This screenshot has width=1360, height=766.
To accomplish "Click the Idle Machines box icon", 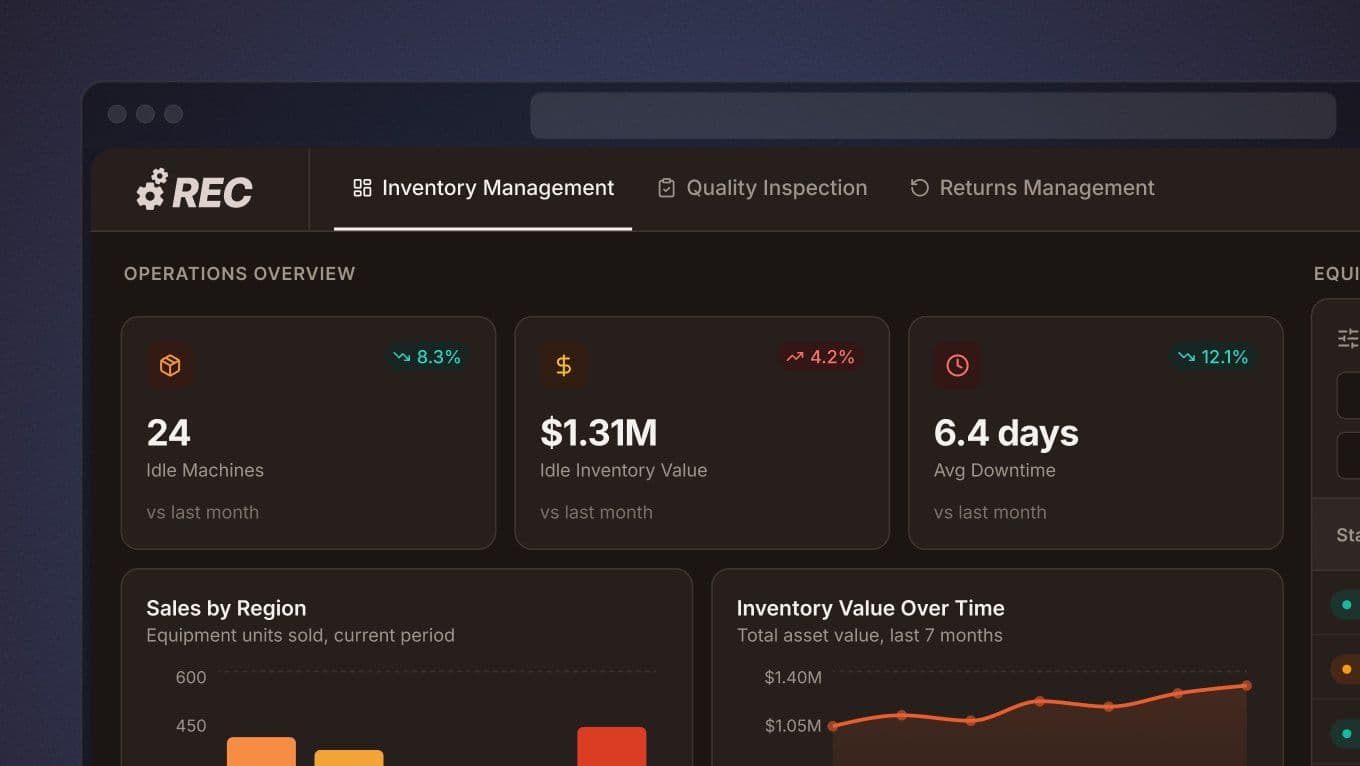I will coord(170,366).
